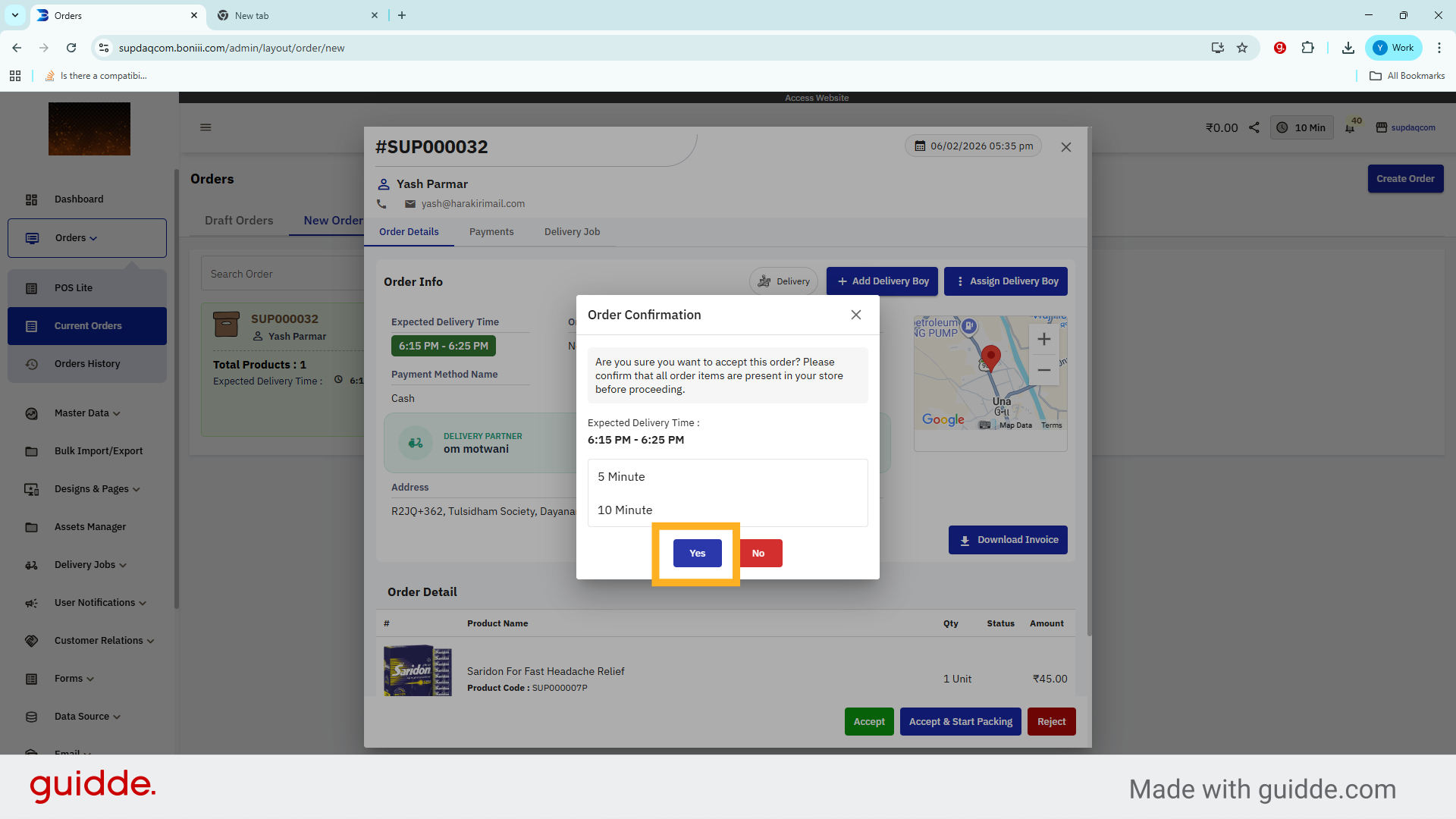Open the notifications bell showing 40
Image resolution: width=1456 pixels, height=819 pixels.
pyautogui.click(x=1351, y=127)
